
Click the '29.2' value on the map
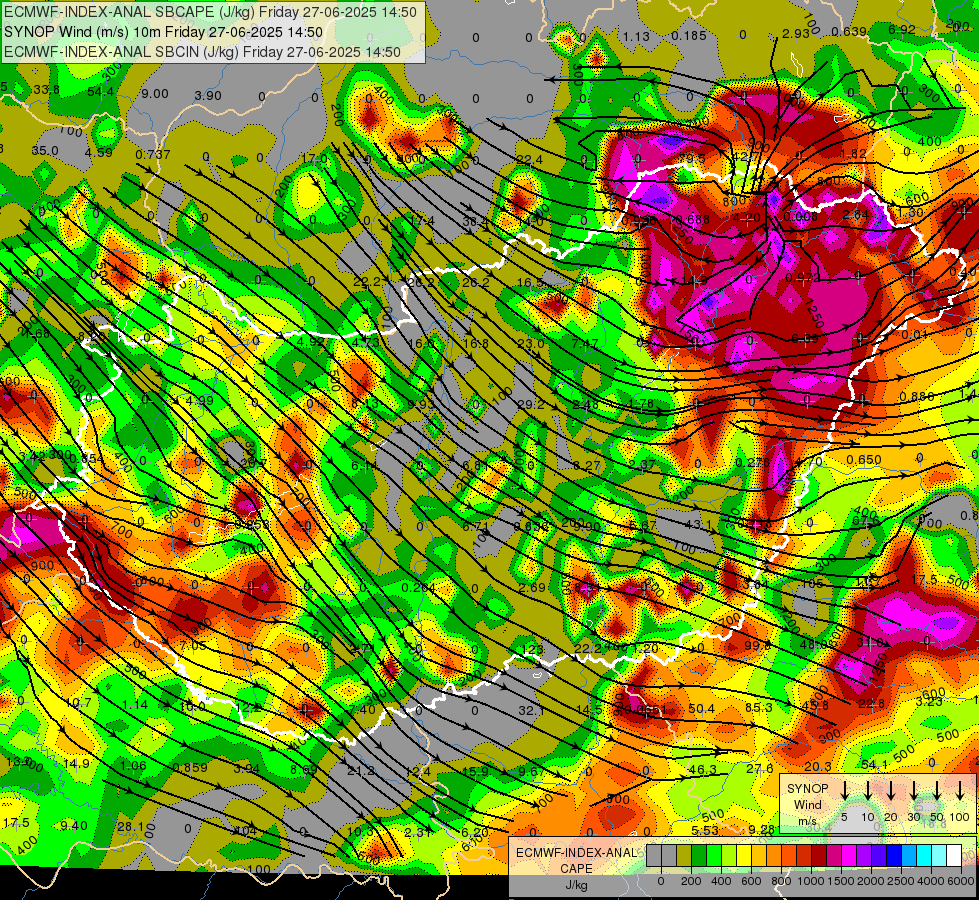[x=531, y=404]
